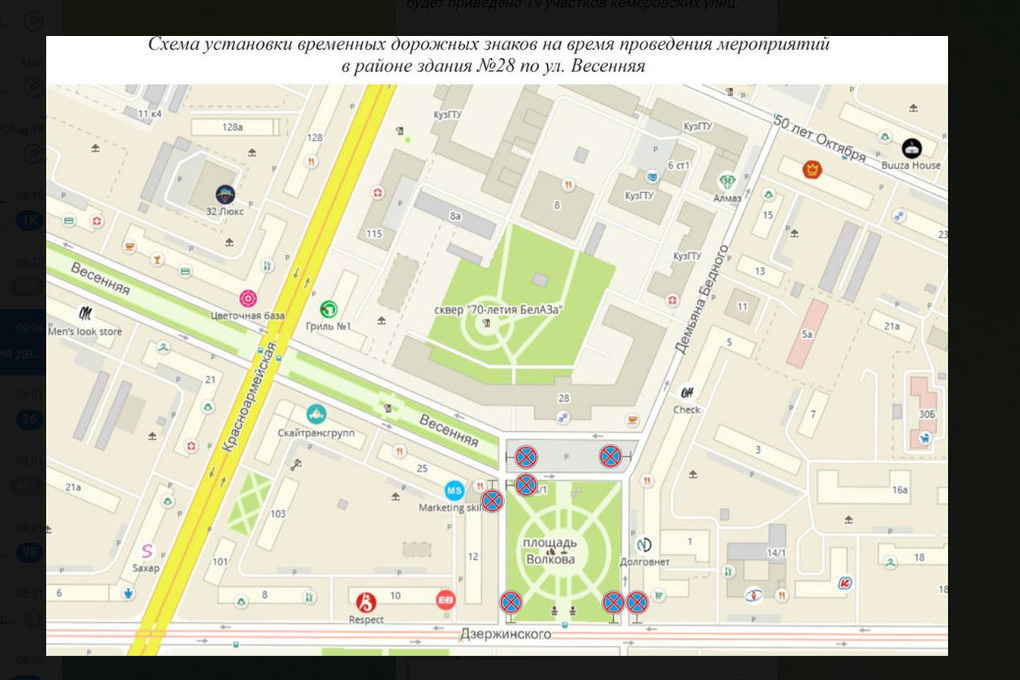Screen dimensions: 1020x680
Task: Click building number 115 label
Action: pos(373,233)
